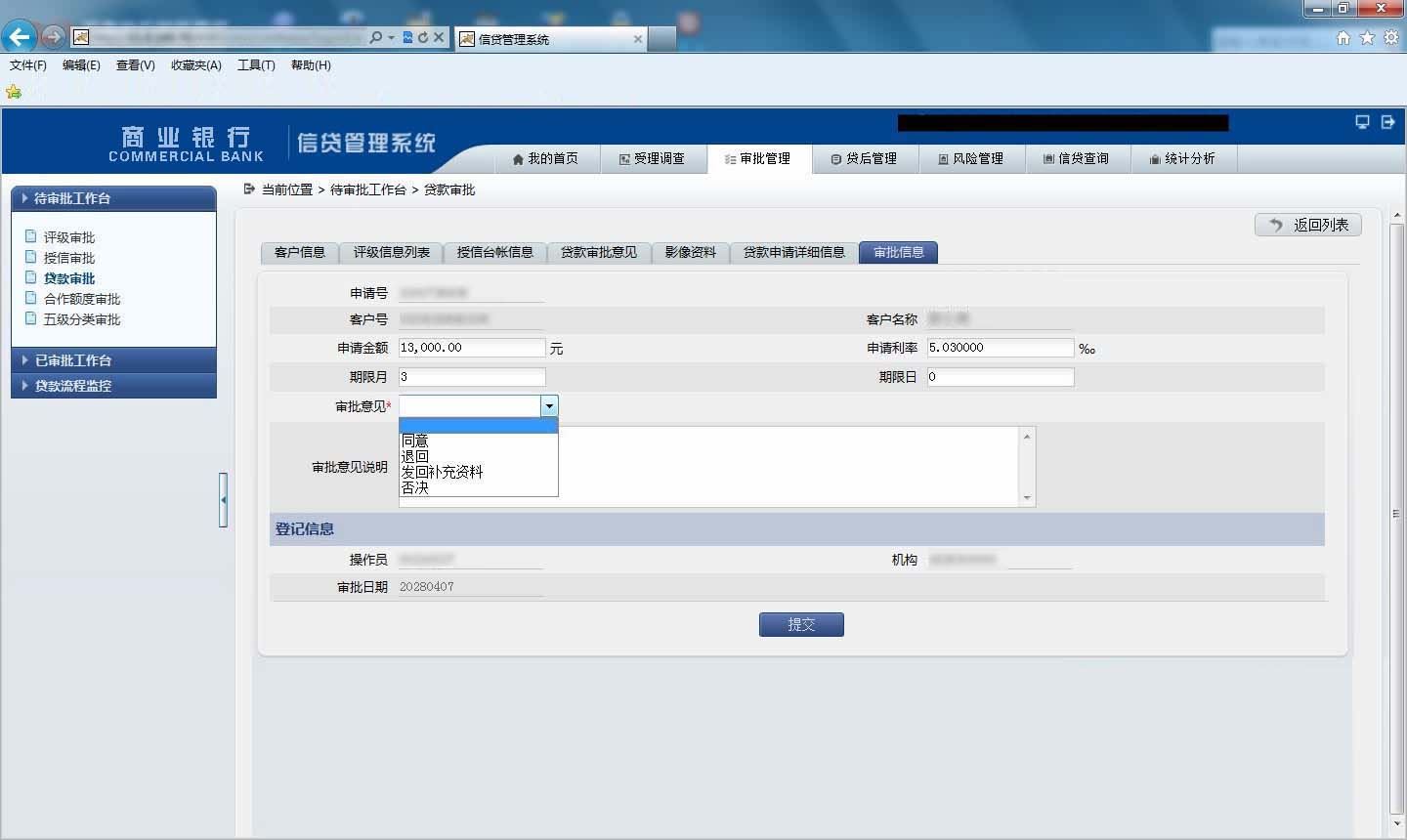Click the add to favorites bar star icon

(14, 92)
